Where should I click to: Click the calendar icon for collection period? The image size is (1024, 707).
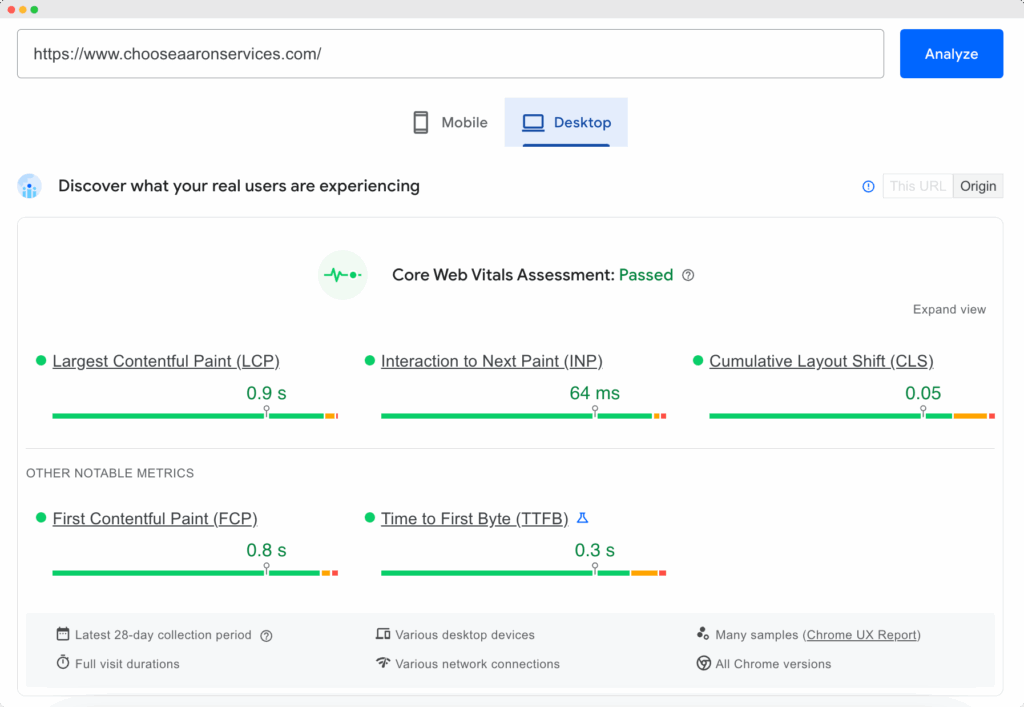click(63, 635)
